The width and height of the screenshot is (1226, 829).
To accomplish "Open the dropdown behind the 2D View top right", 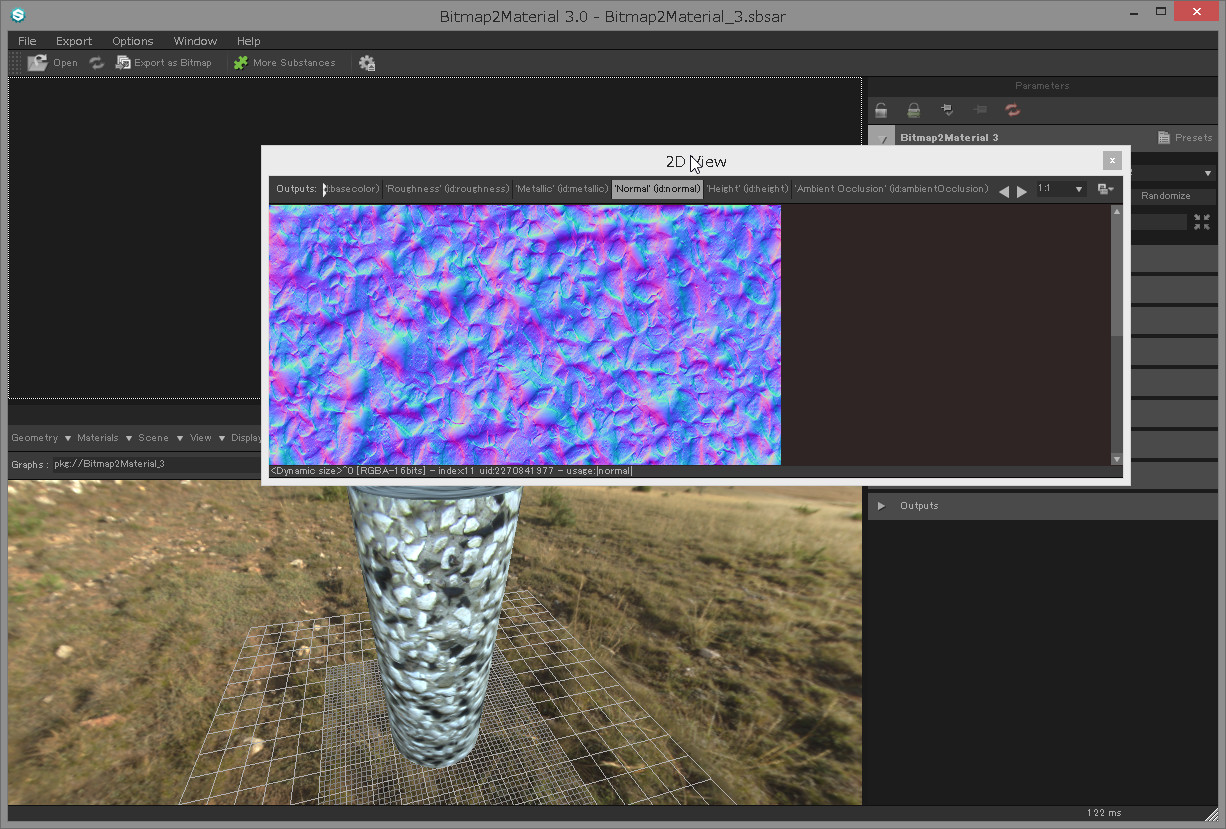I will (1208, 174).
